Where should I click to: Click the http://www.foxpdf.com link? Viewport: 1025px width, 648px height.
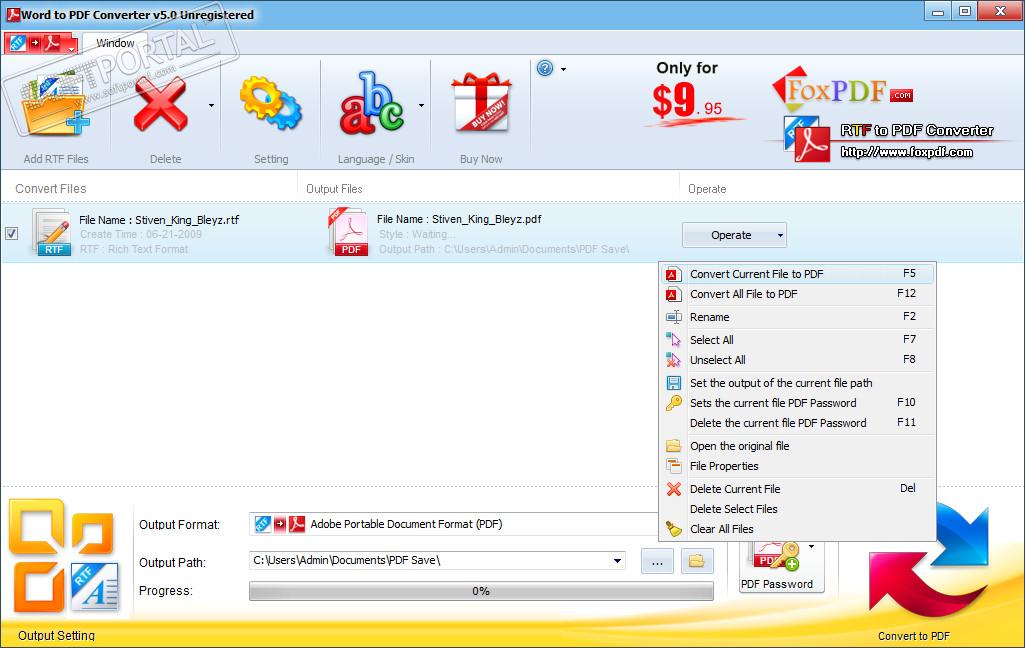point(907,152)
